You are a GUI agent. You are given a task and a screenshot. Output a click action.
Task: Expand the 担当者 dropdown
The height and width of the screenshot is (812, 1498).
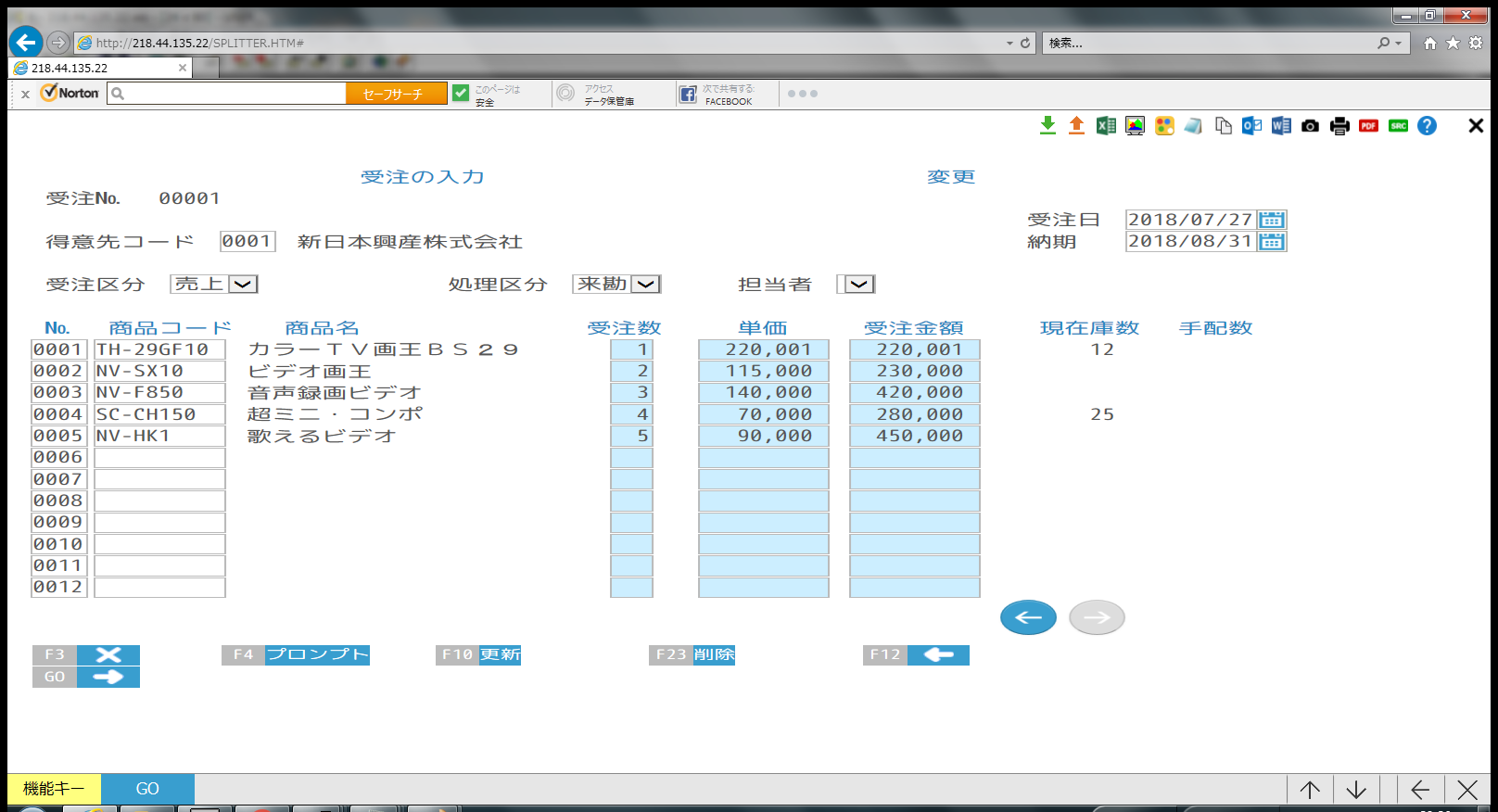[x=858, y=285]
